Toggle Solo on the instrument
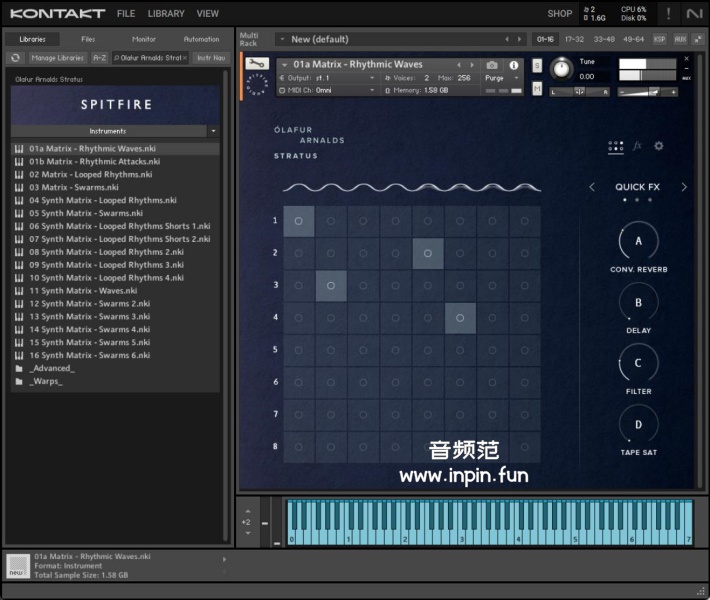This screenshot has height=600, width=710. point(537,66)
